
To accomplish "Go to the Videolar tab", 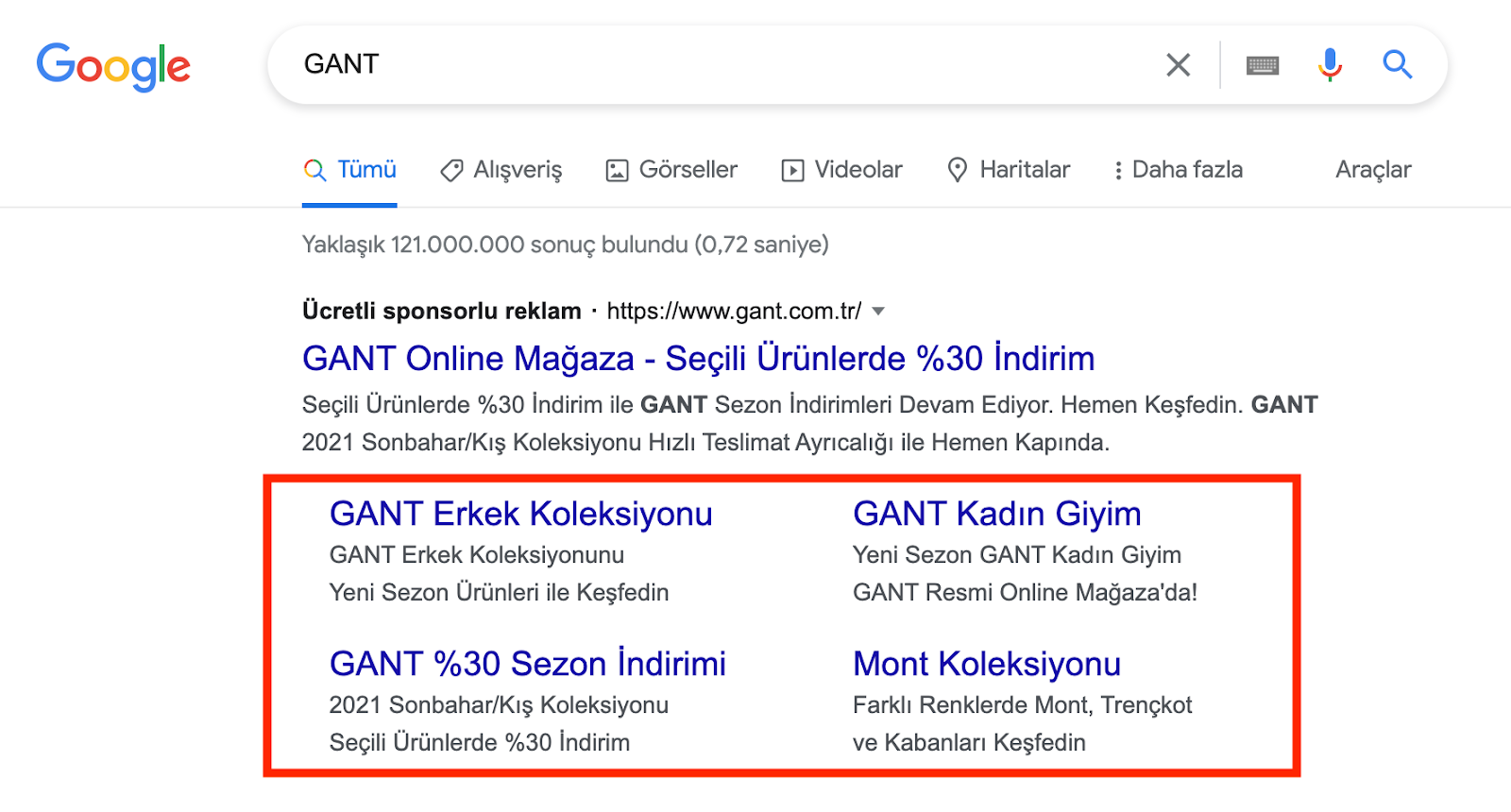I will (x=841, y=170).
